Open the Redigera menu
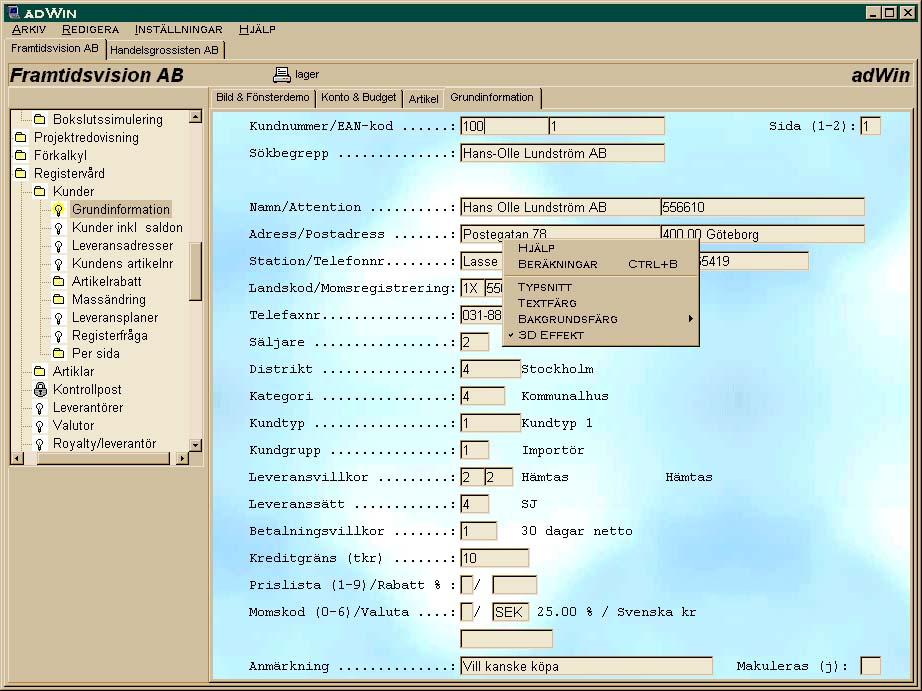922x691 pixels. point(90,29)
